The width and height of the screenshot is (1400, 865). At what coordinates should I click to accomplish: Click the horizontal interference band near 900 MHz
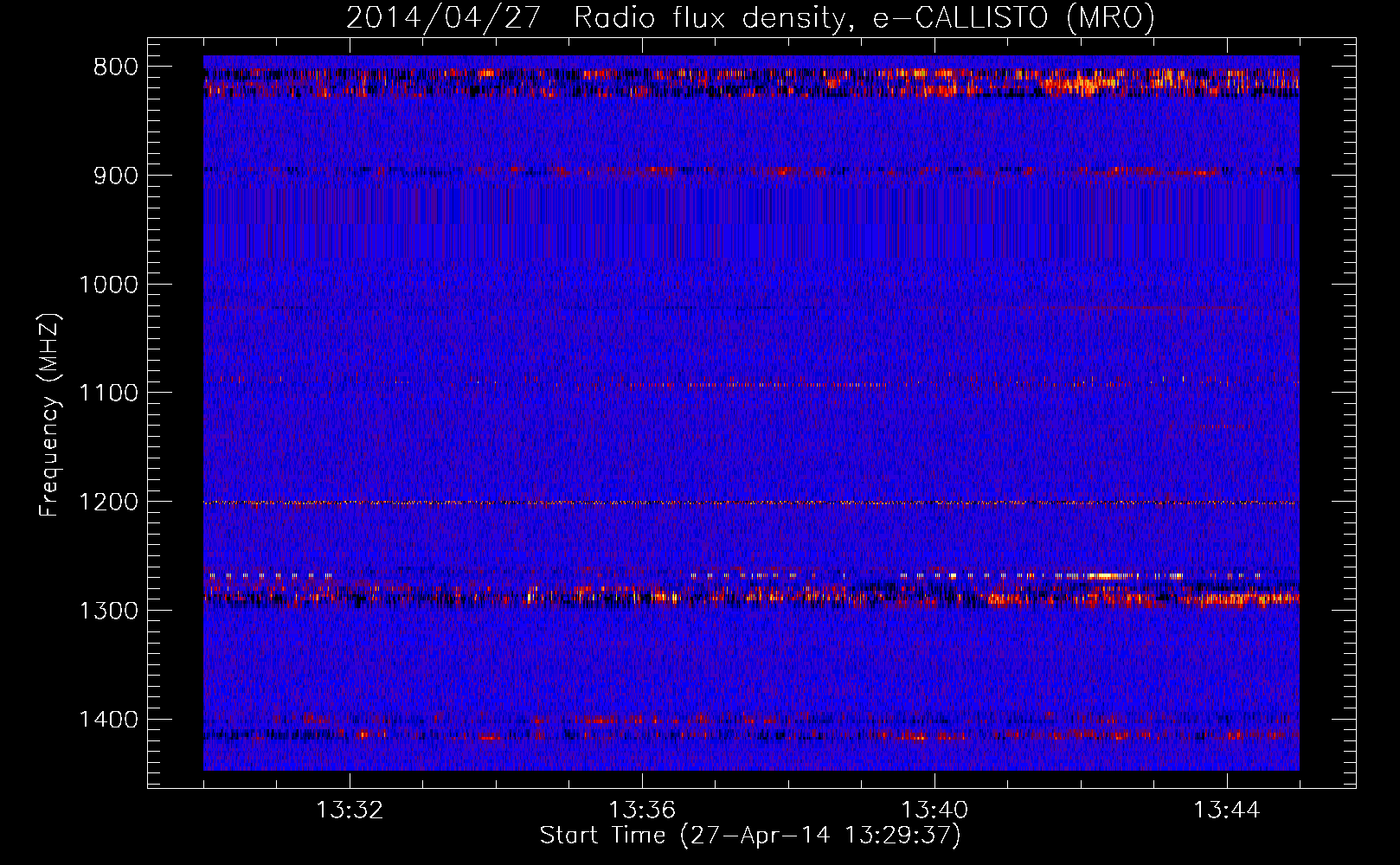pos(751,171)
